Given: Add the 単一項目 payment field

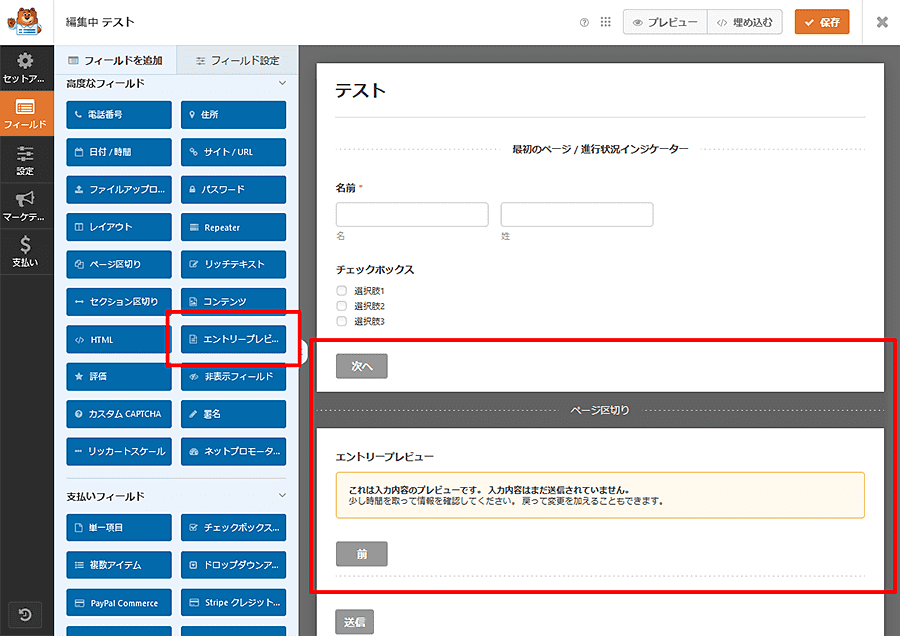Looking at the screenshot, I should 119,528.
